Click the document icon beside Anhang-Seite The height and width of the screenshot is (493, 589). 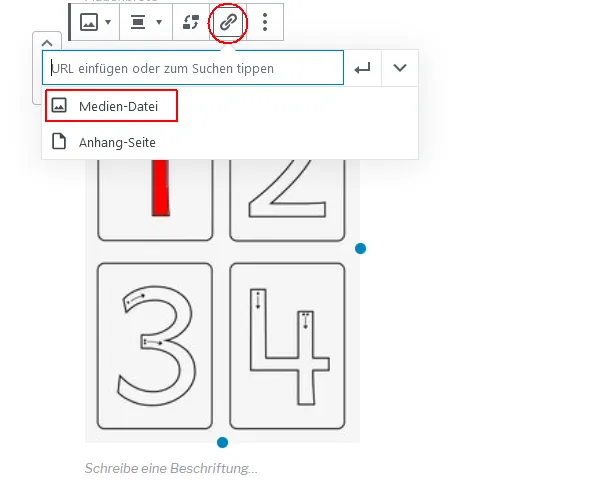coord(59,142)
